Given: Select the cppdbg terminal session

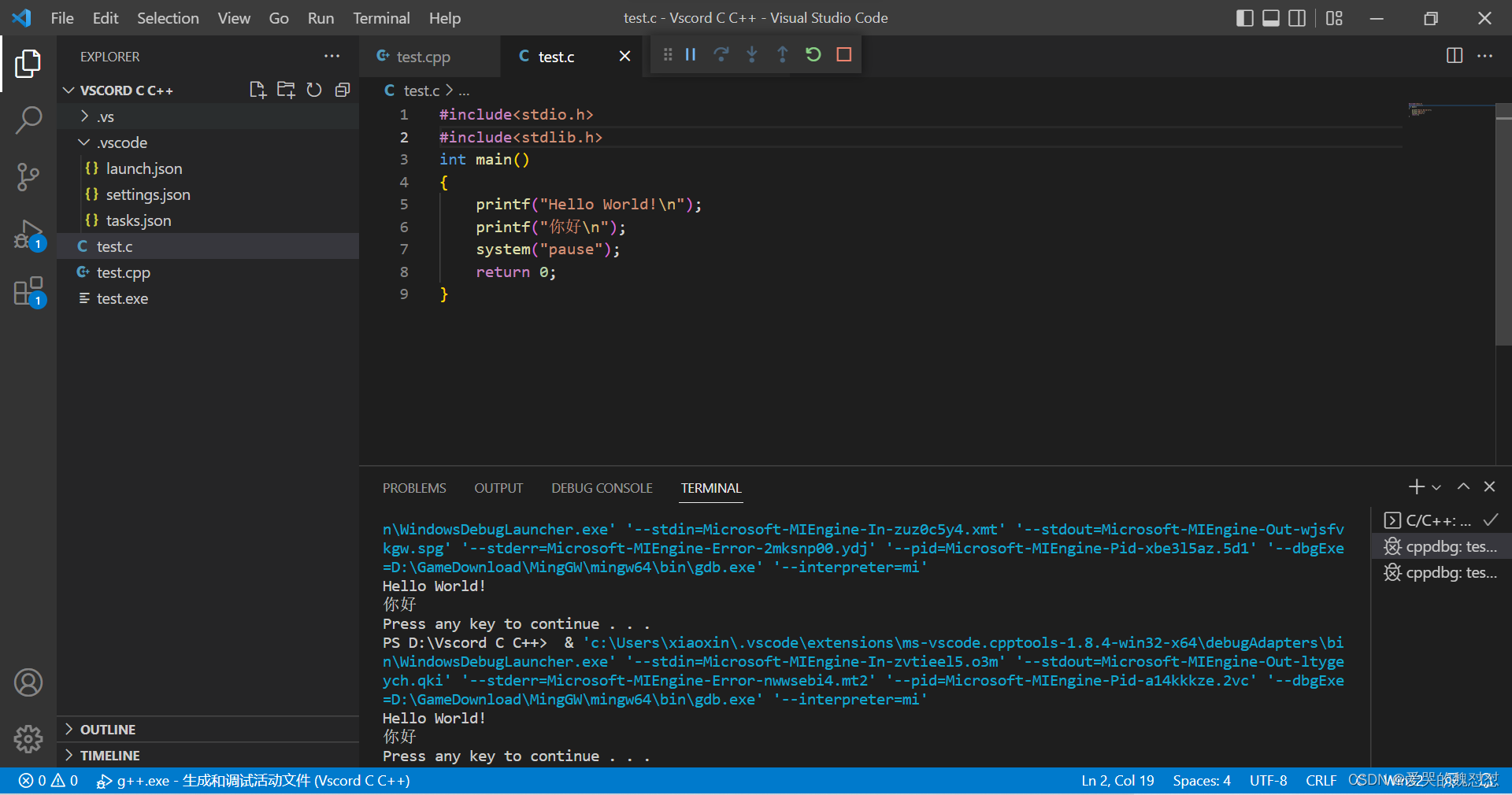Looking at the screenshot, I should (x=1449, y=546).
